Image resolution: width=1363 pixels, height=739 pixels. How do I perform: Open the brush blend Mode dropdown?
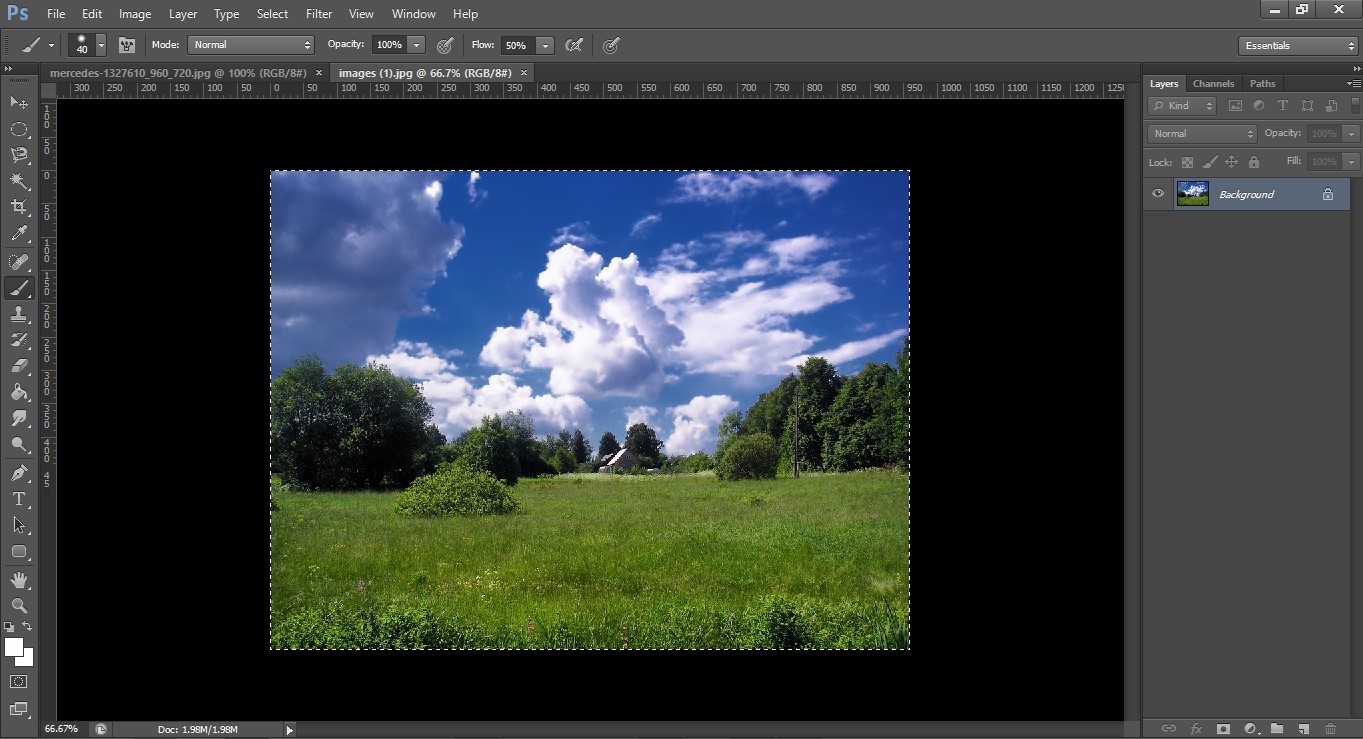tap(250, 45)
